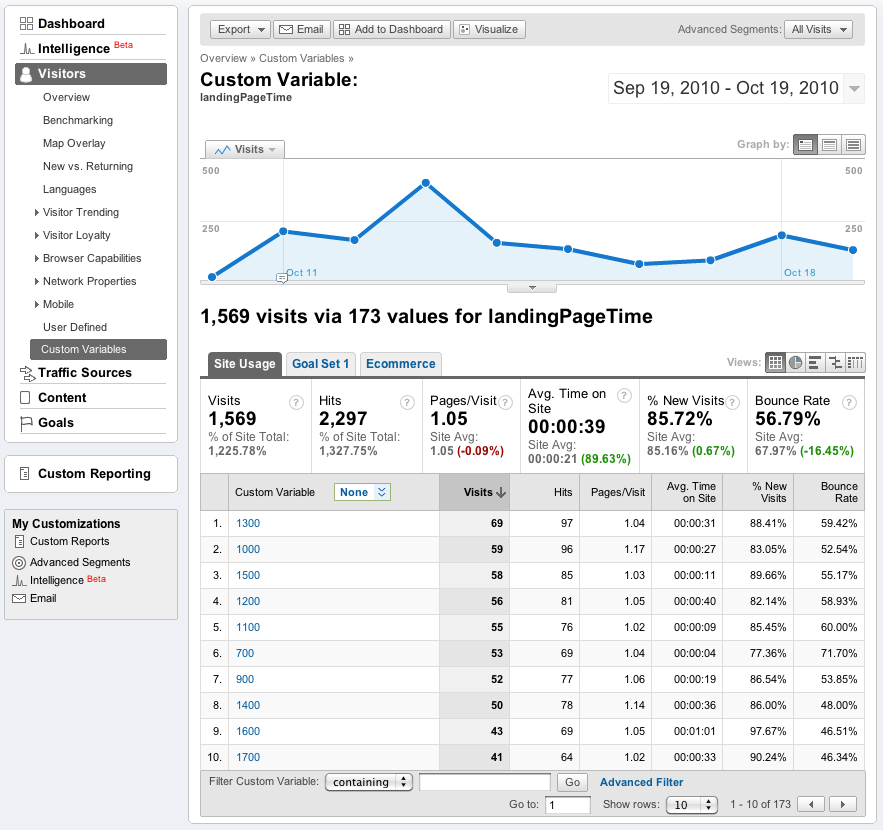Set graph by day

tap(806, 145)
